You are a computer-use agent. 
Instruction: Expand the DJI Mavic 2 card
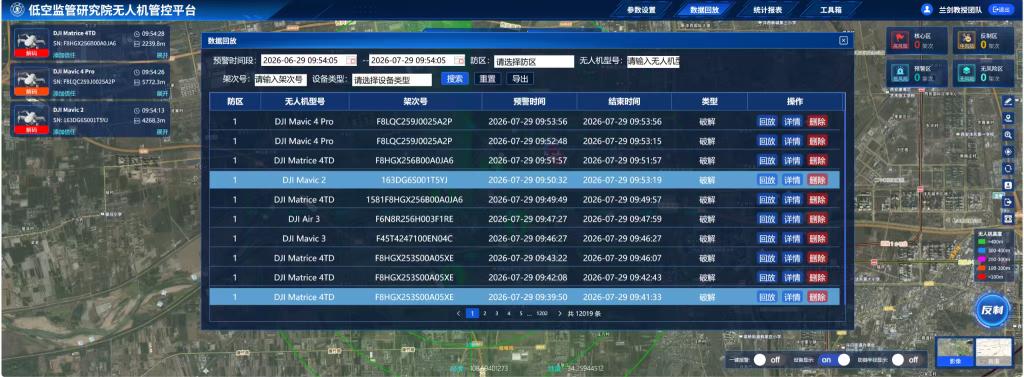[x=161, y=132]
